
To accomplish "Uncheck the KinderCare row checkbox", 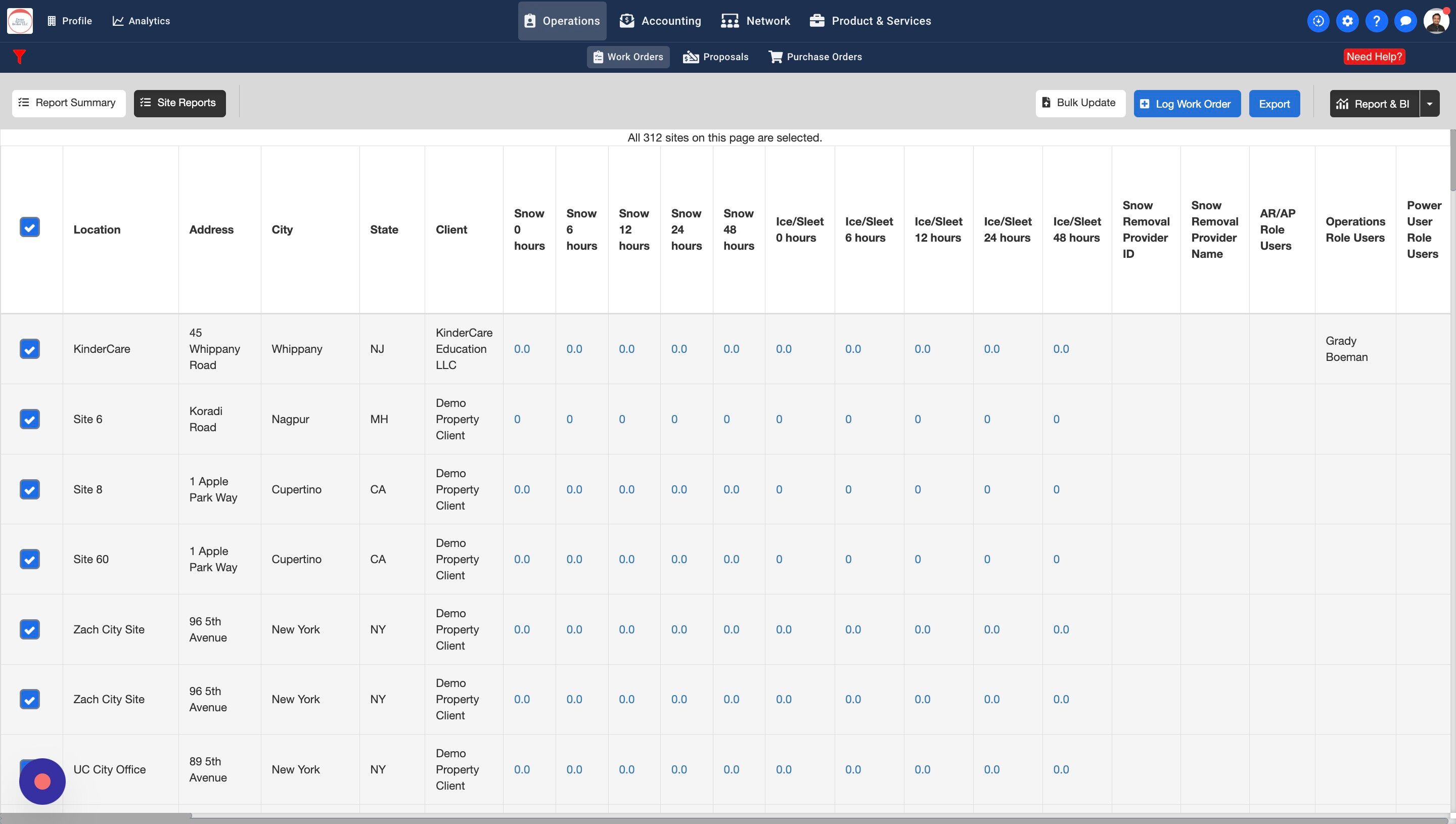I will tap(29, 349).
